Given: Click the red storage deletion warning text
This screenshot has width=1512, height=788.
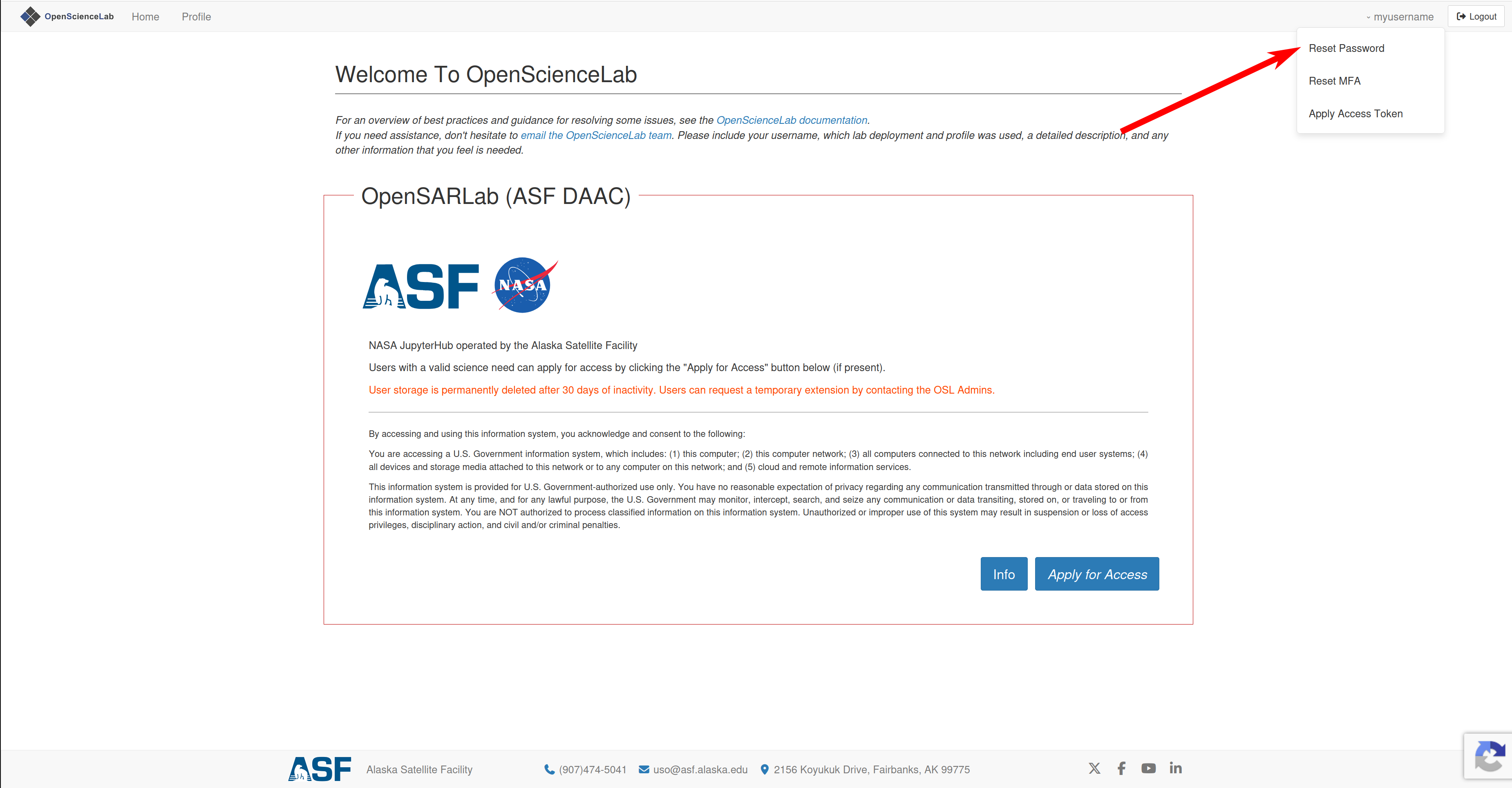Looking at the screenshot, I should coord(682,390).
